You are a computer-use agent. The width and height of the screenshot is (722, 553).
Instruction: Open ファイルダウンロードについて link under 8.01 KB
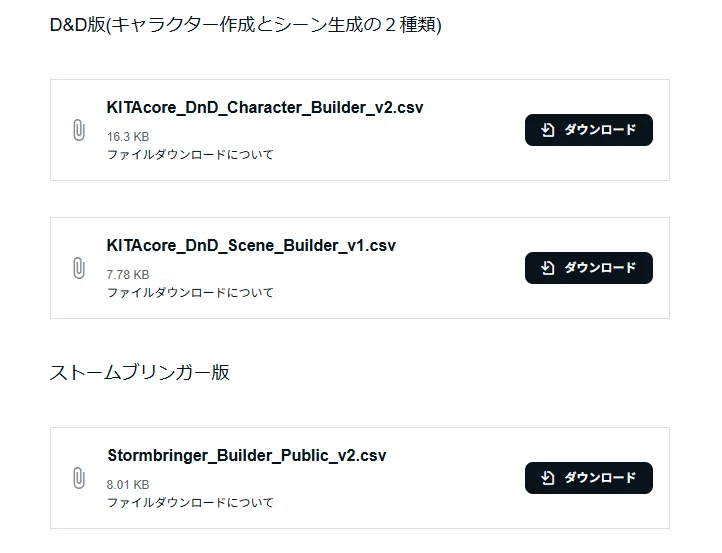[190, 502]
